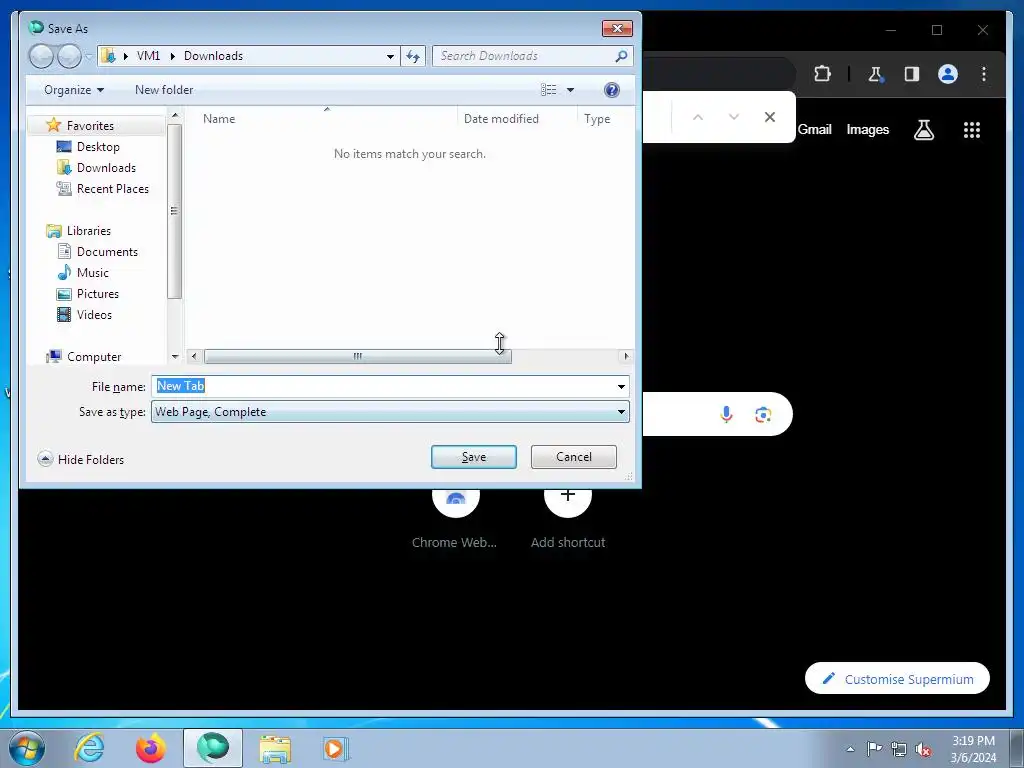
Task: Open recent pages dropdown near nav arrows
Action: (89, 56)
